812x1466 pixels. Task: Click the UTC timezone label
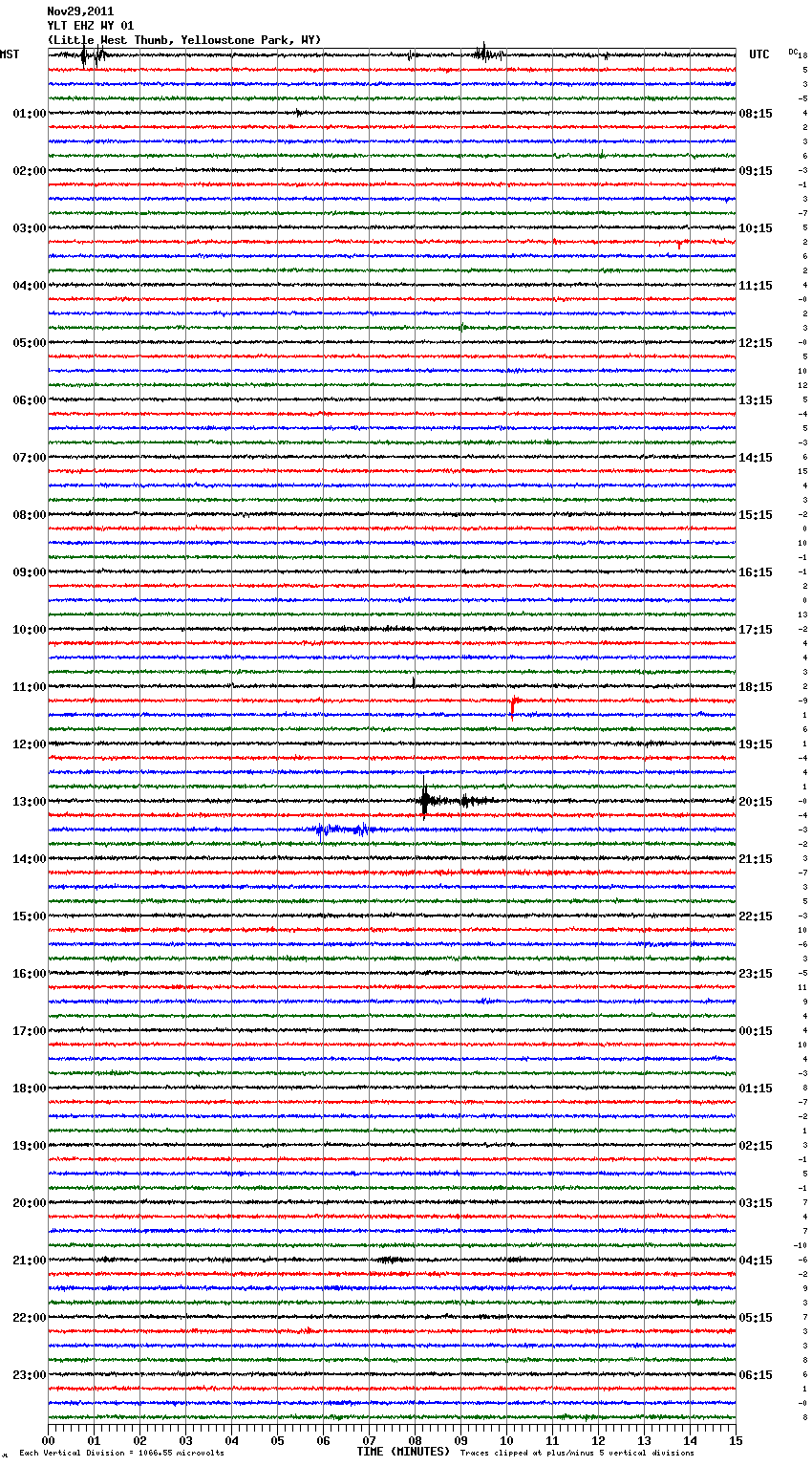pos(759,54)
